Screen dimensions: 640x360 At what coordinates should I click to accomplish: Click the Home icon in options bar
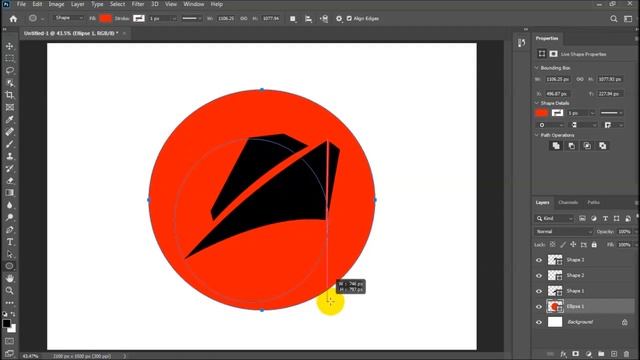(13, 19)
